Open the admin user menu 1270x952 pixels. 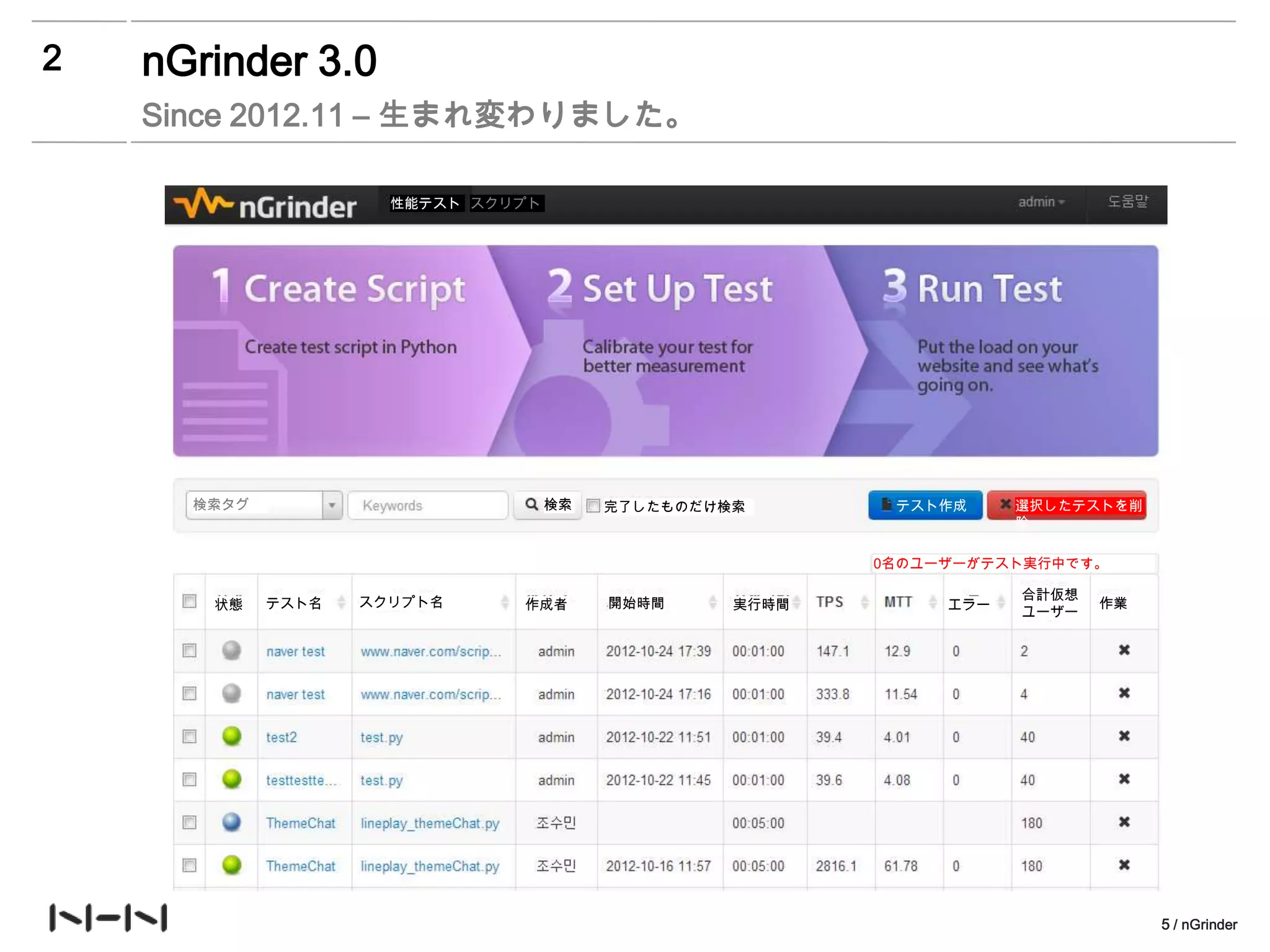(x=1041, y=202)
